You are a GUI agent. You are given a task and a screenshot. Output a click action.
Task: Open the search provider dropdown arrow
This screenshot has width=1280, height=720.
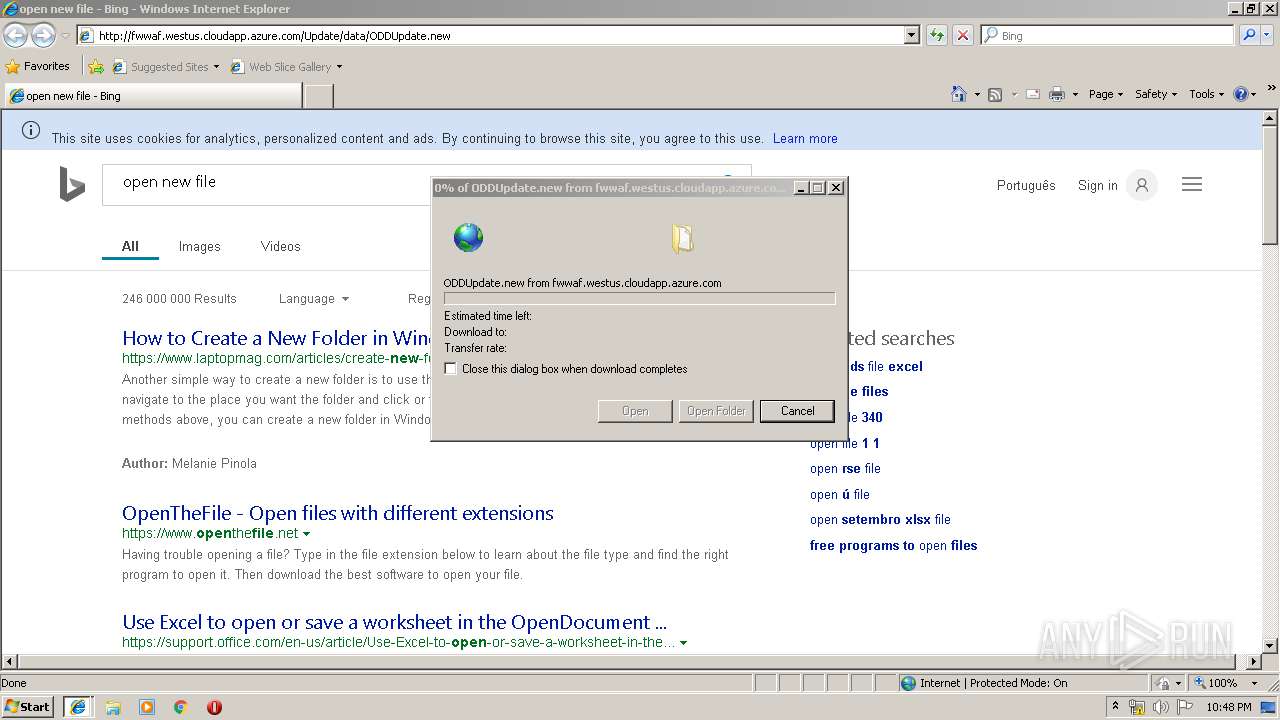pyautogui.click(x=1268, y=35)
